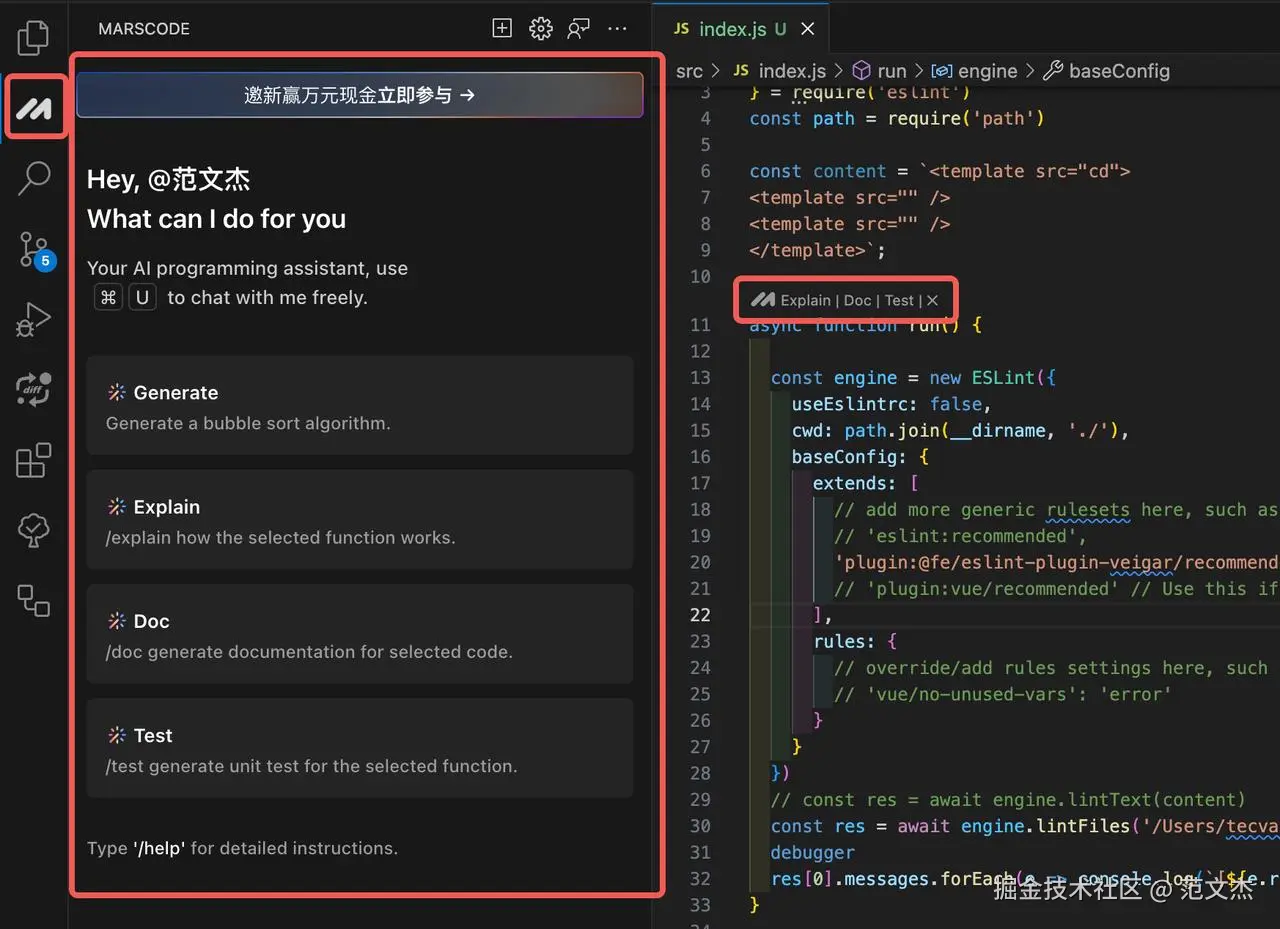Click the bottom connected-squares activity bar icon
1280x929 pixels.
pos(33,600)
